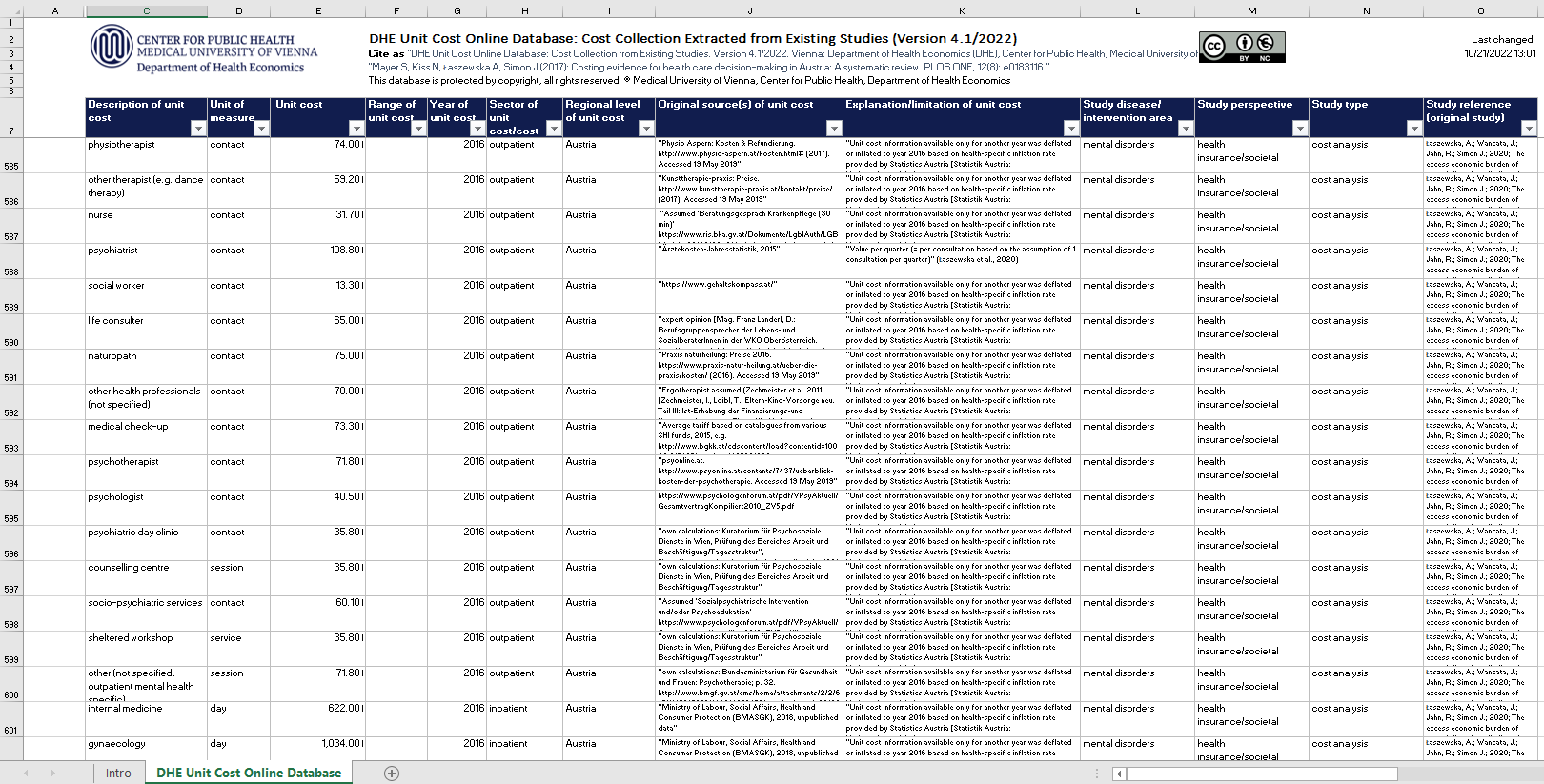Open the 'Study type' filter dropdown
The width and height of the screenshot is (1544, 784).
coord(1413,129)
